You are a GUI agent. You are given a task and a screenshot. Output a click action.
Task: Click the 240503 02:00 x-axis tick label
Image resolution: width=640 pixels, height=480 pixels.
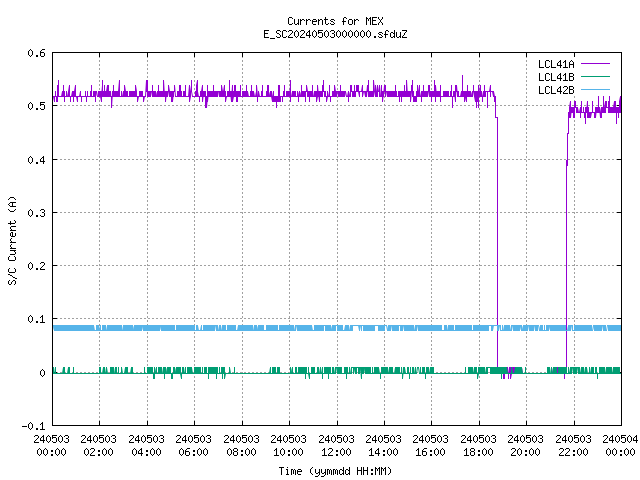tap(98, 446)
